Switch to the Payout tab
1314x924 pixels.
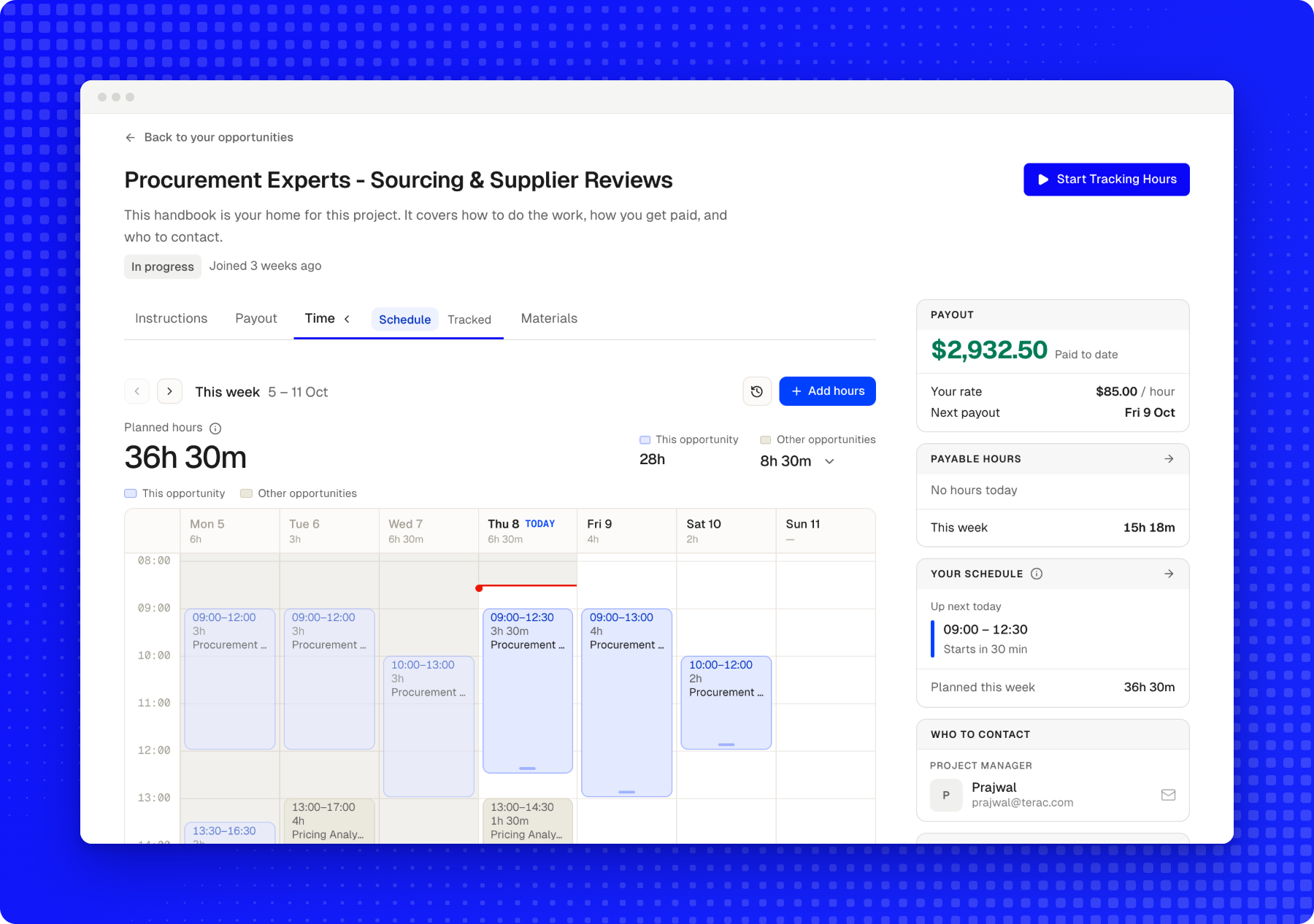pyautogui.click(x=255, y=318)
